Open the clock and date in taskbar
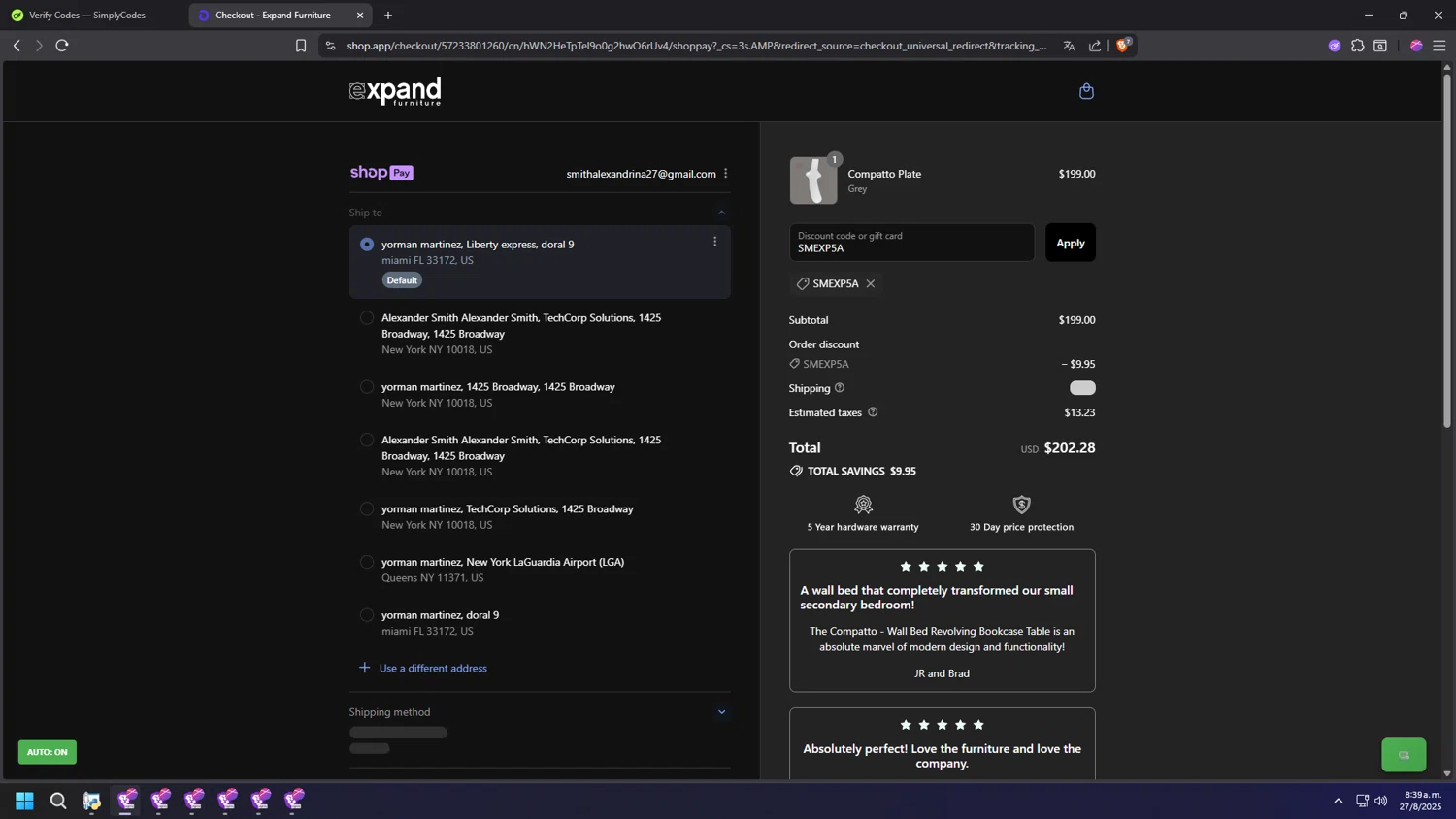Viewport: 1456px width, 819px height. [x=1422, y=801]
